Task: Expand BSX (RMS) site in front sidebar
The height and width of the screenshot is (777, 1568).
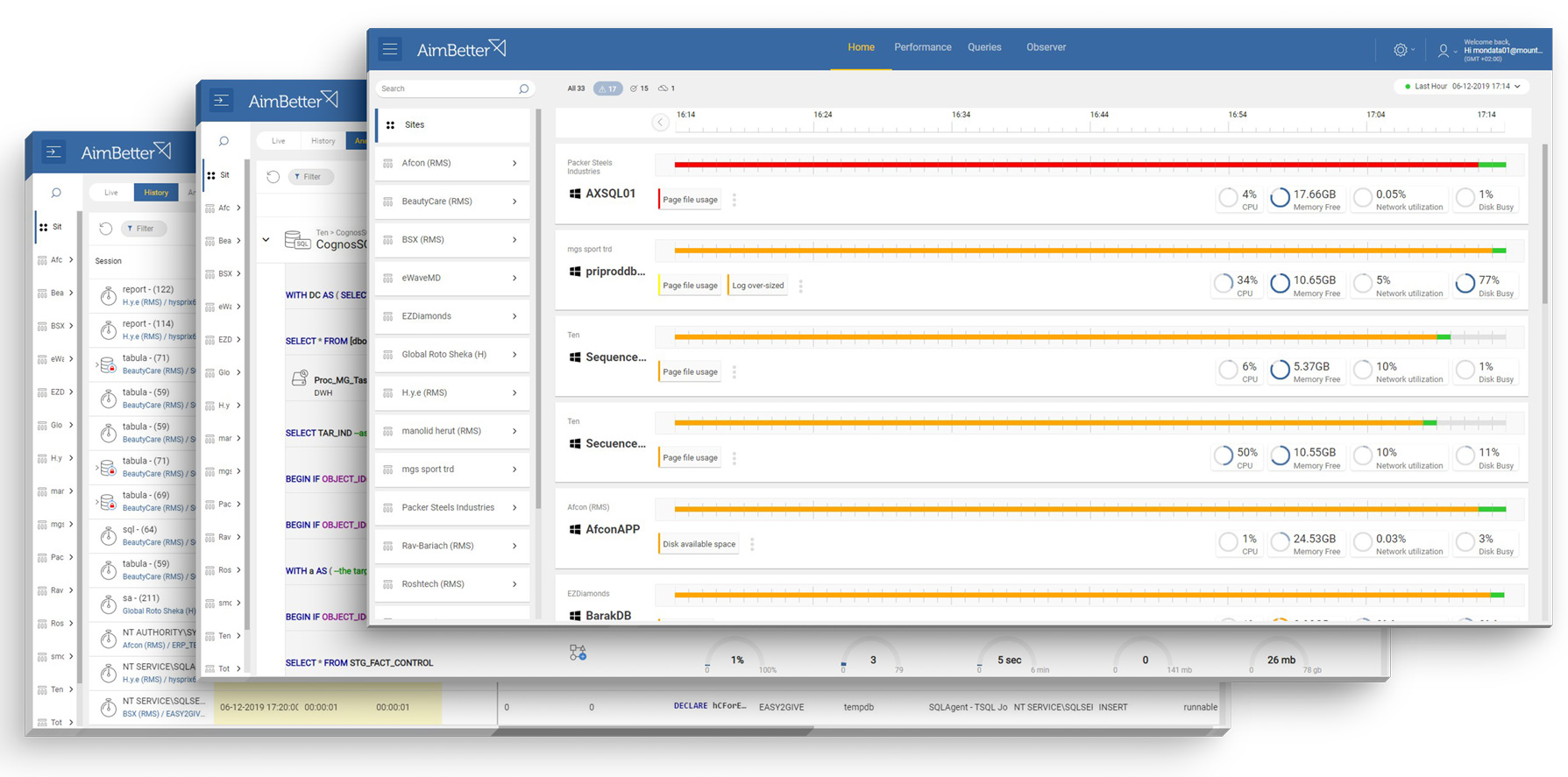Action: 514,240
